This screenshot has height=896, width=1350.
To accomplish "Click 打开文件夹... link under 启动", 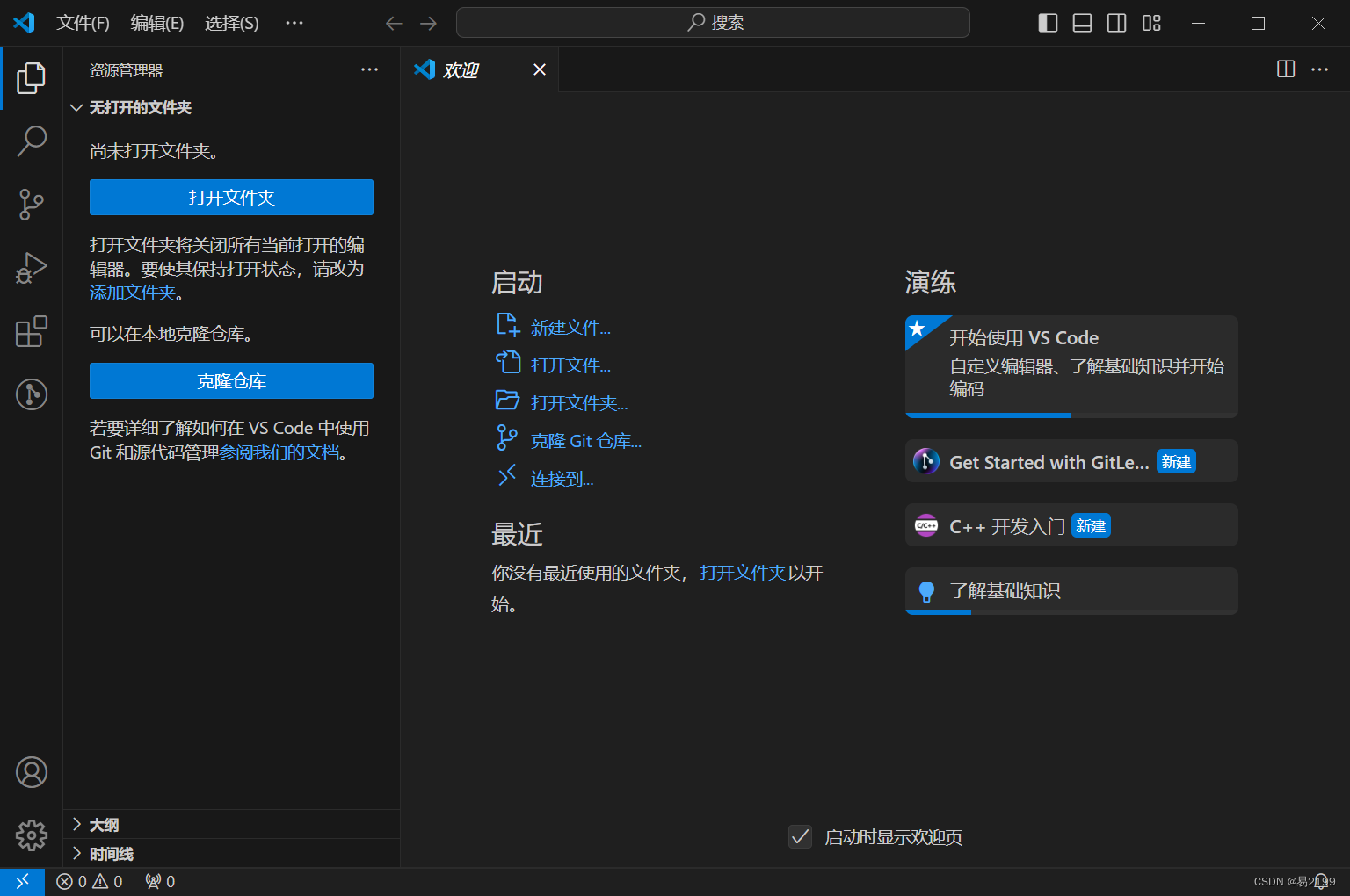I will point(579,403).
